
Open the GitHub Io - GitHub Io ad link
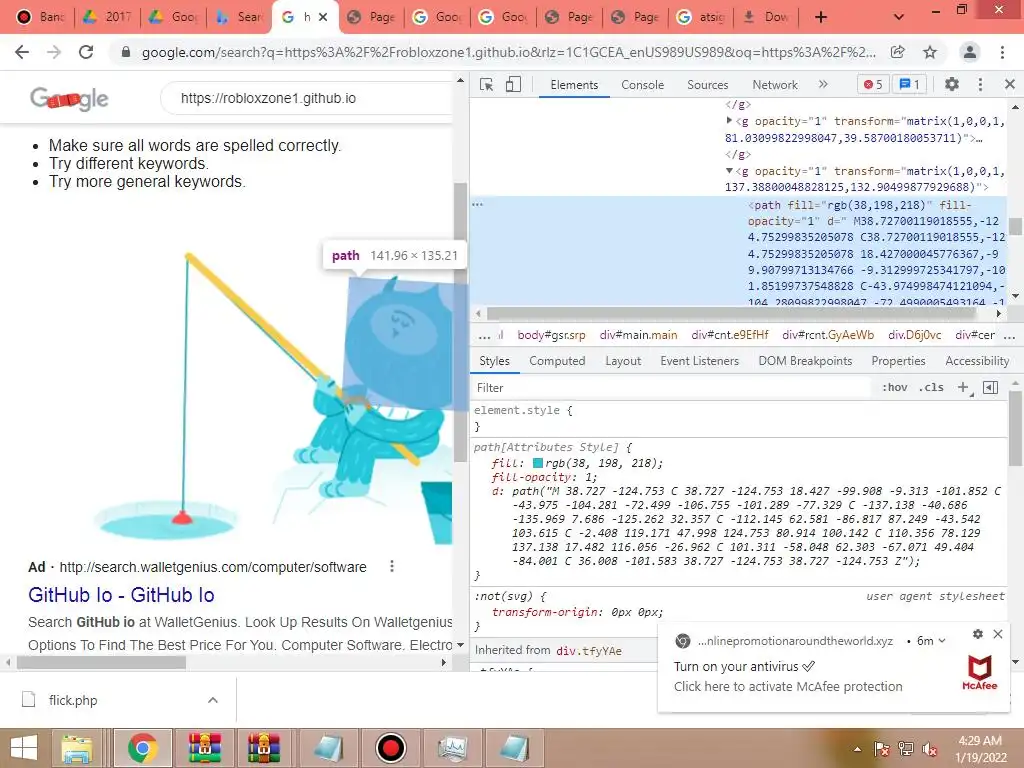pyautogui.click(x=121, y=595)
